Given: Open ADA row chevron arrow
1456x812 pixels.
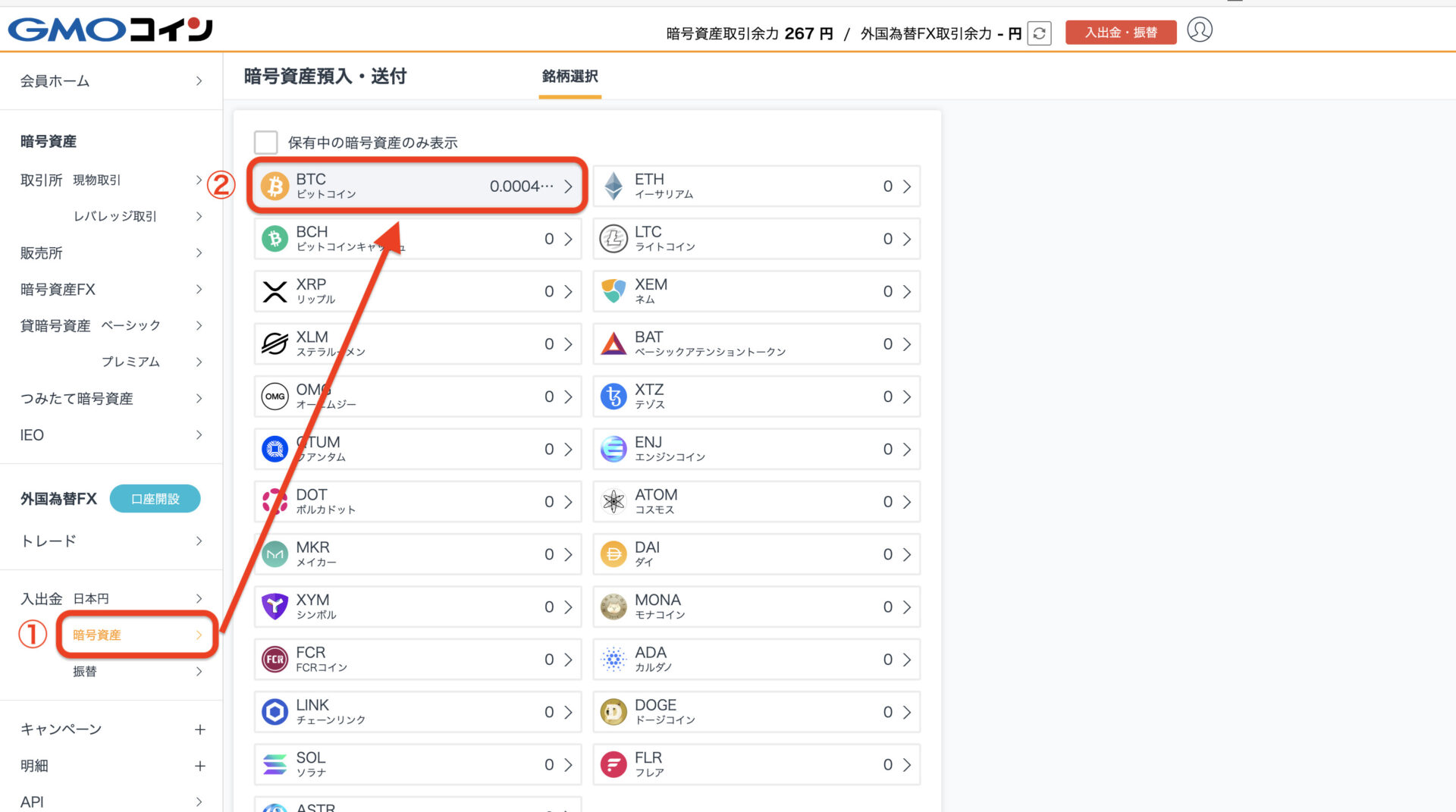Looking at the screenshot, I should click(x=907, y=659).
